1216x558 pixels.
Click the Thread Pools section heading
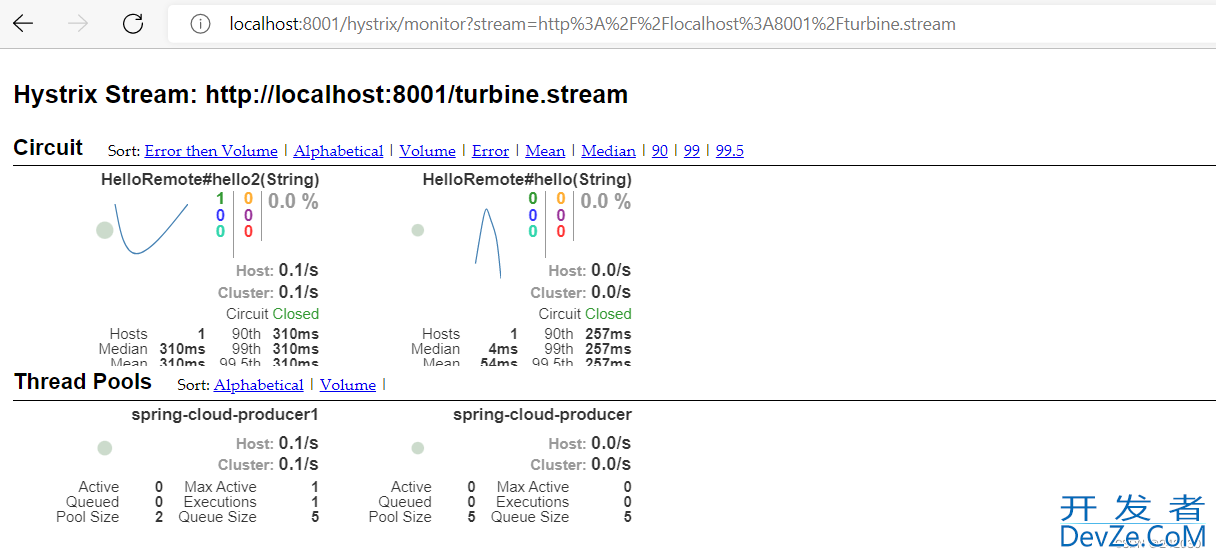83,382
